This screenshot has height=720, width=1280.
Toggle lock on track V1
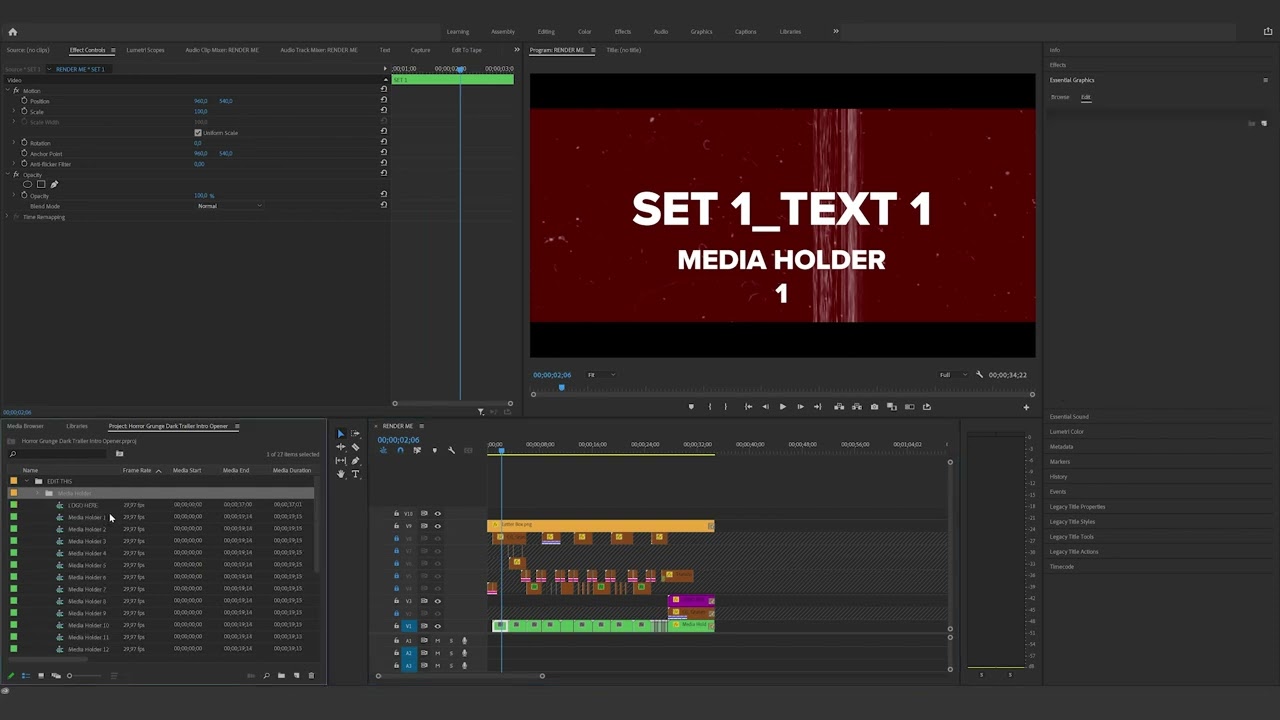tap(396, 626)
